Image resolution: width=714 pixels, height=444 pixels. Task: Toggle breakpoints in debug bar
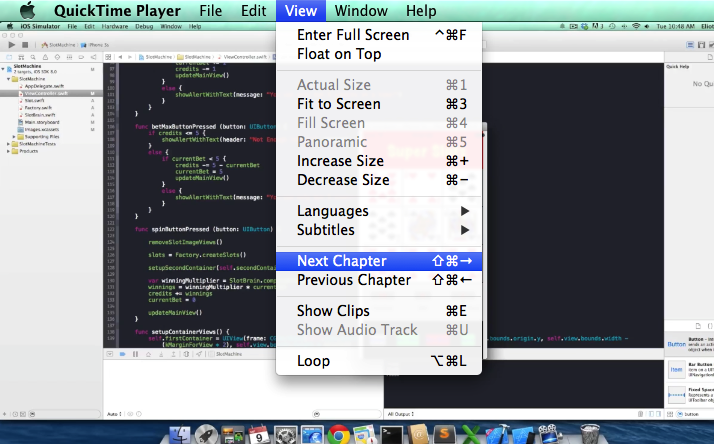coord(122,354)
